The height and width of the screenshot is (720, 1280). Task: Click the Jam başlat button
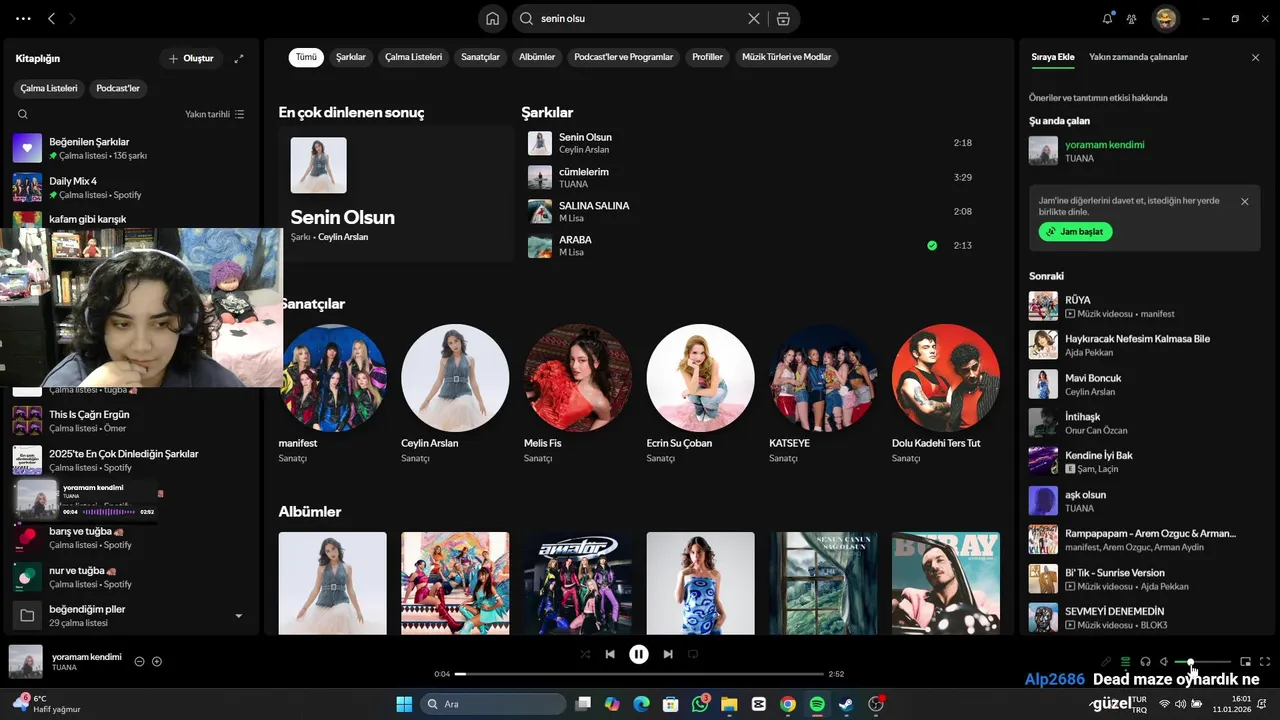1075,231
